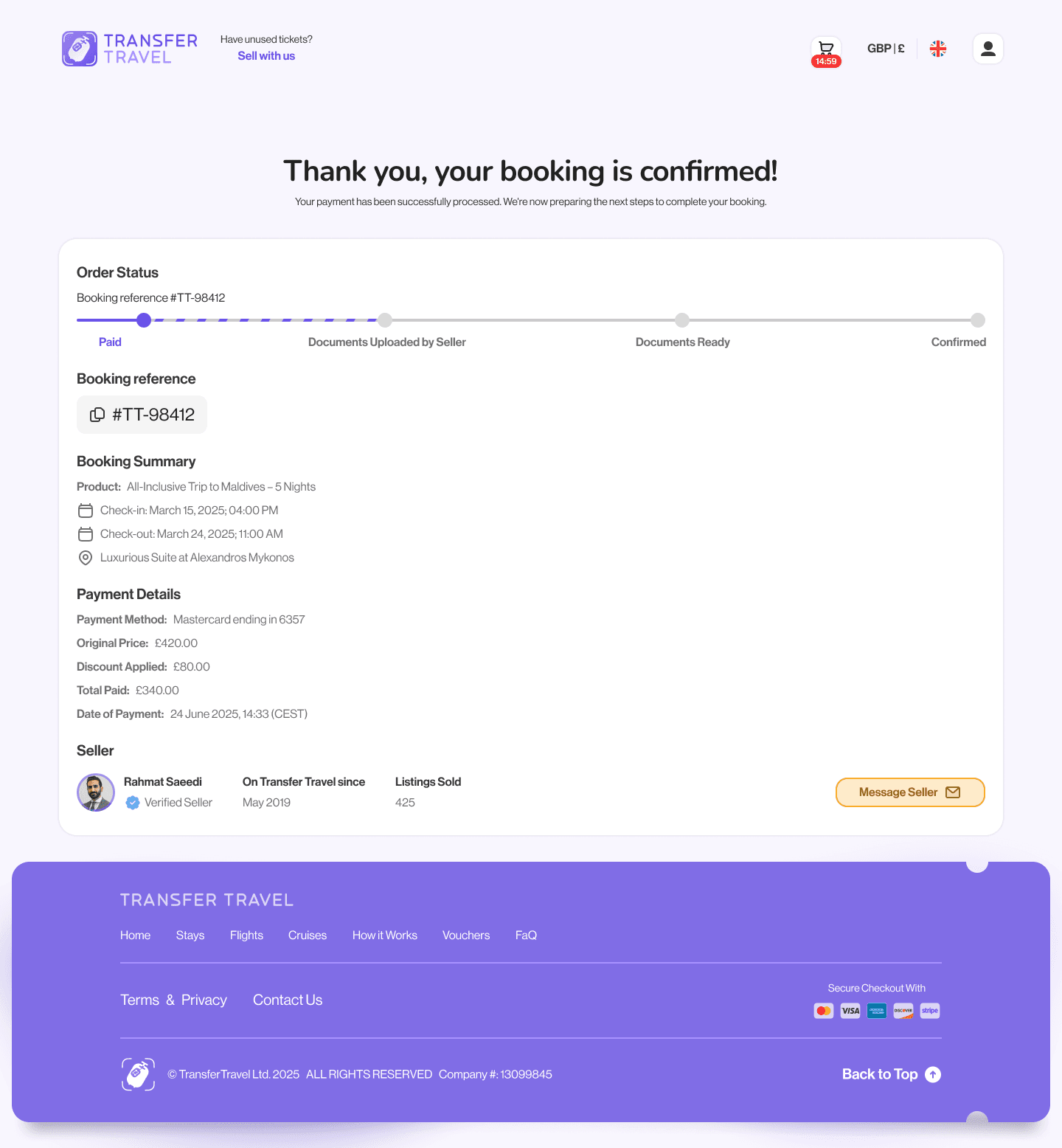Click the Message Seller button
1062x1148 pixels.
[x=910, y=792]
